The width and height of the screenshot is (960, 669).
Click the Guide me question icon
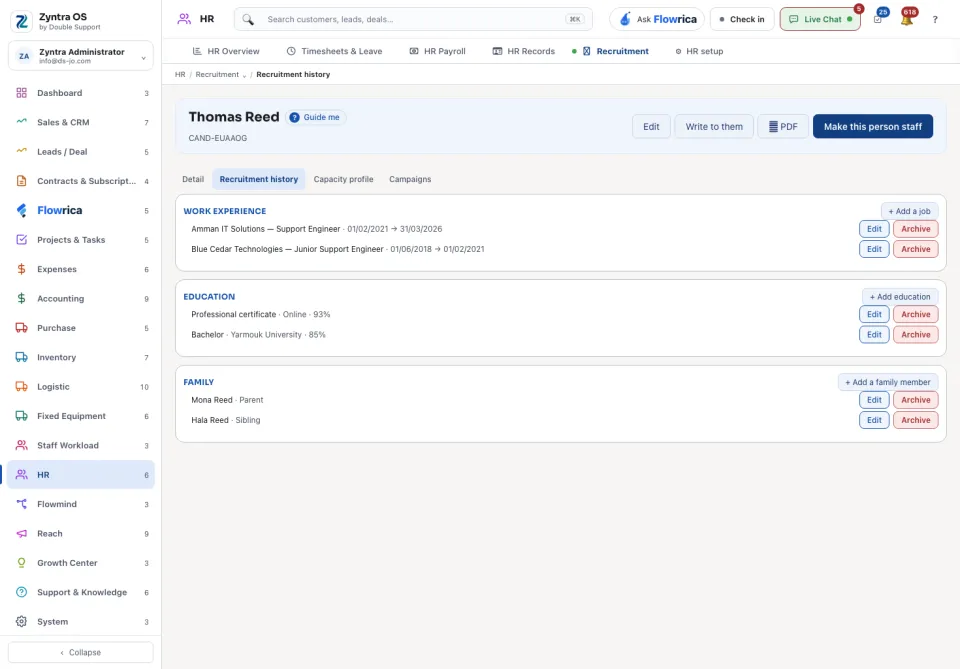coord(294,118)
